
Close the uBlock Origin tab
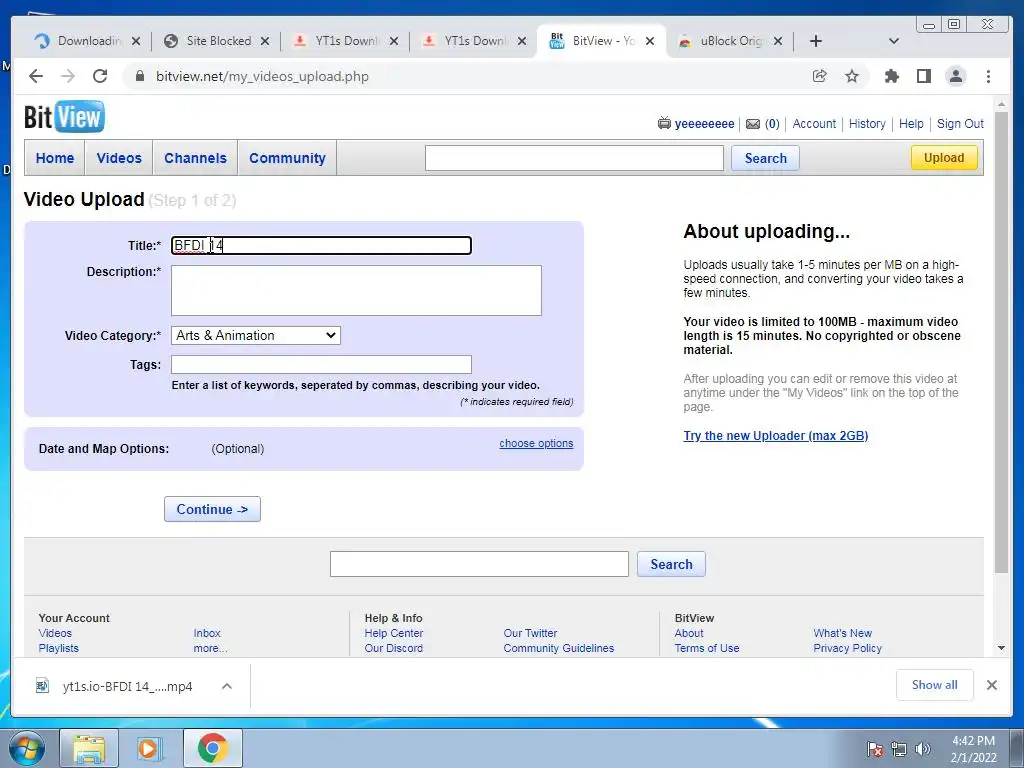778,41
